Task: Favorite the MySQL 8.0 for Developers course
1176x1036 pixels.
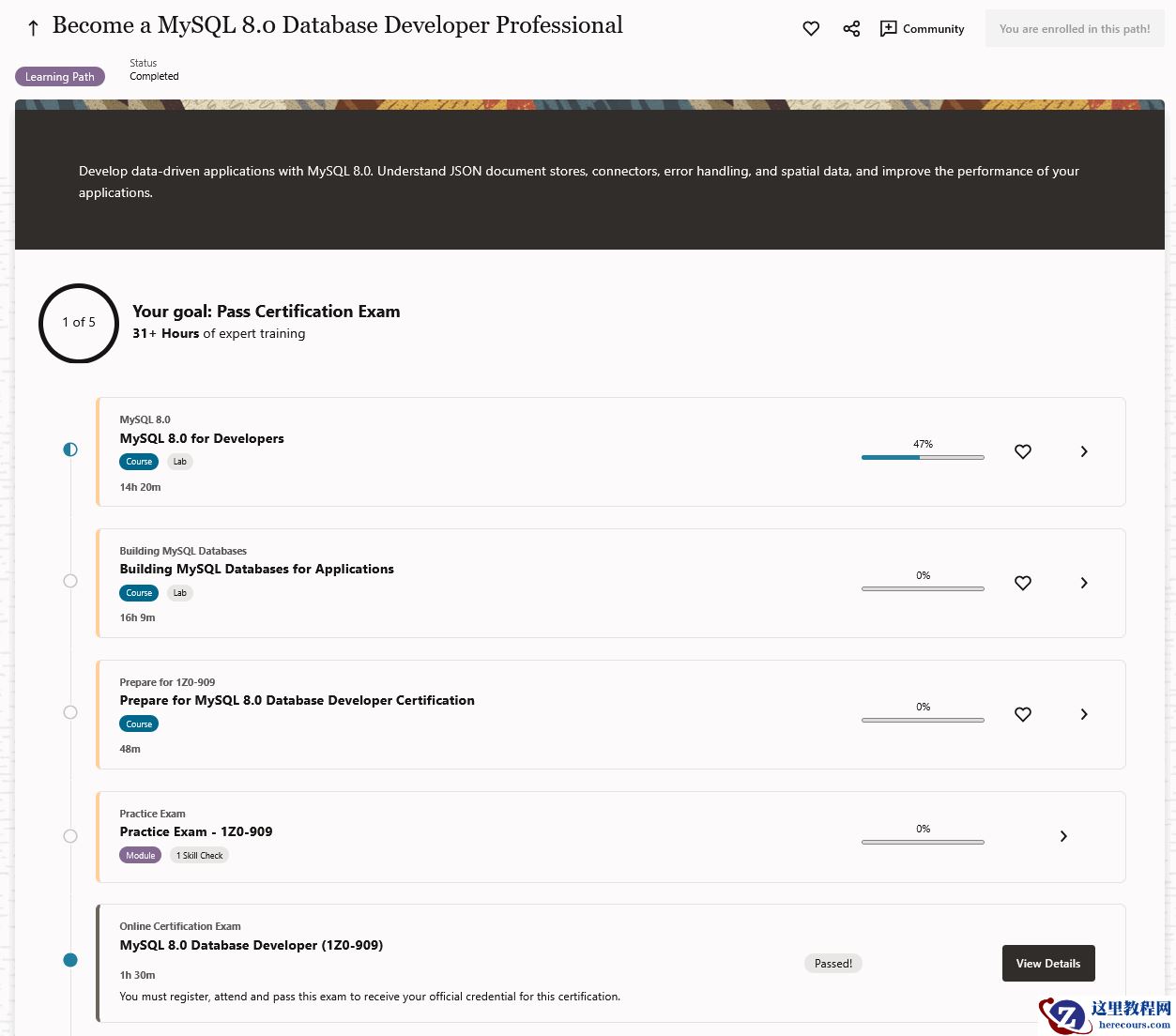Action: point(1023,451)
